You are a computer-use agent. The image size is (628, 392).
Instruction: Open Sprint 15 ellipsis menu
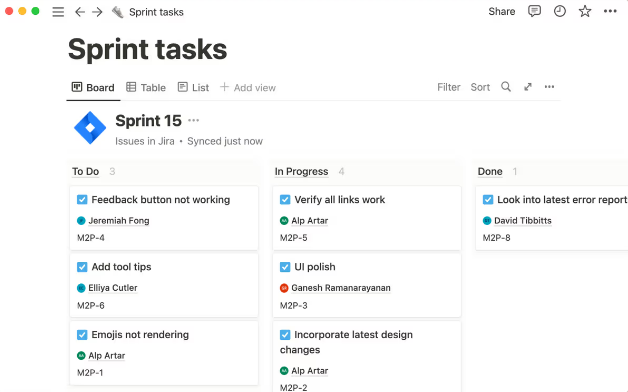193,121
